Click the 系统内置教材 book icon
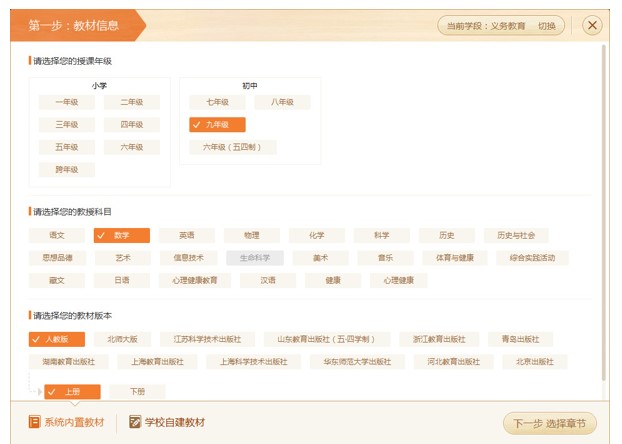This screenshot has height=444, width=622. (x=35, y=421)
